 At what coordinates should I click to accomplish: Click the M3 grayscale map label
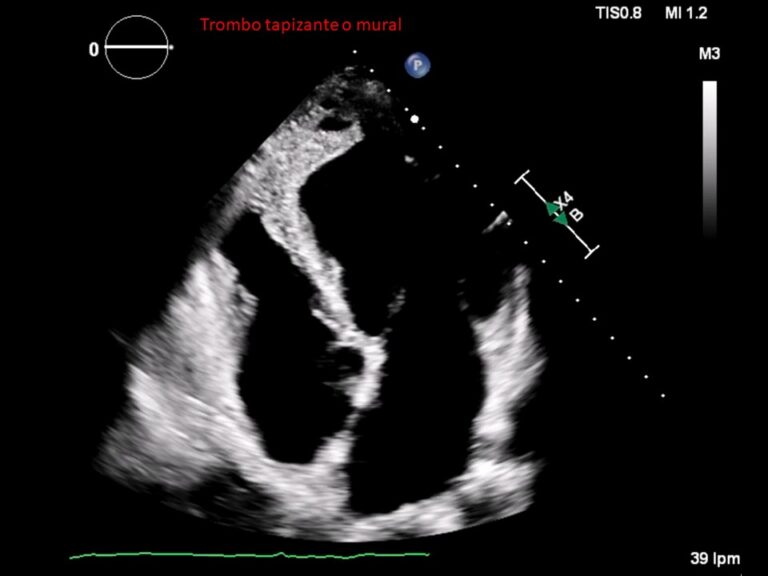coord(709,53)
